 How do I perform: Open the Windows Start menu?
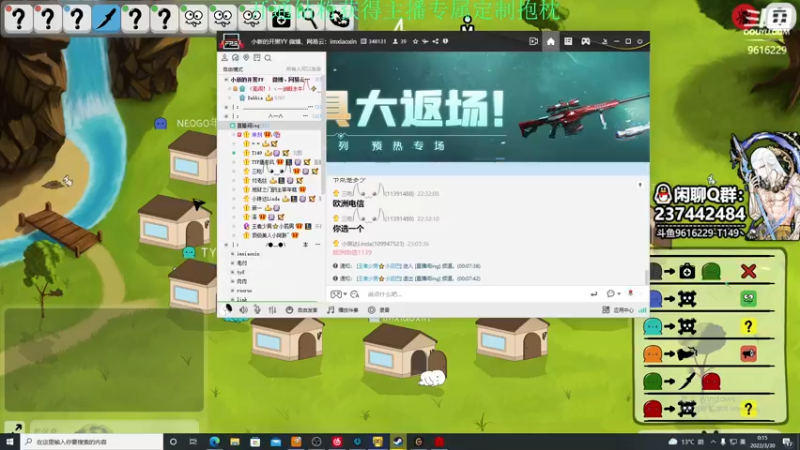pos(10,442)
